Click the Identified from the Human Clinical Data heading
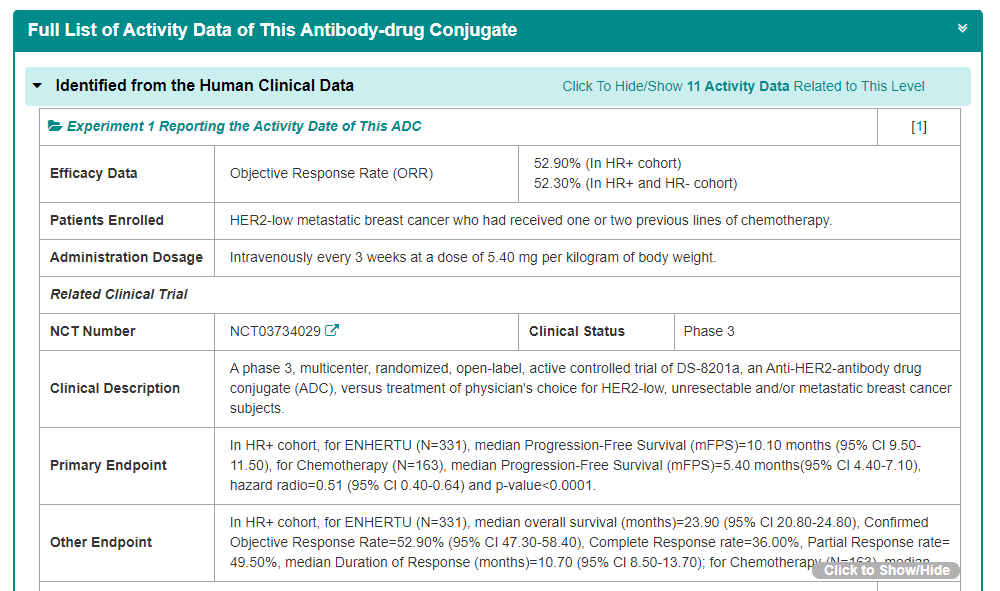The width and height of the screenshot is (1000, 591). [x=204, y=86]
